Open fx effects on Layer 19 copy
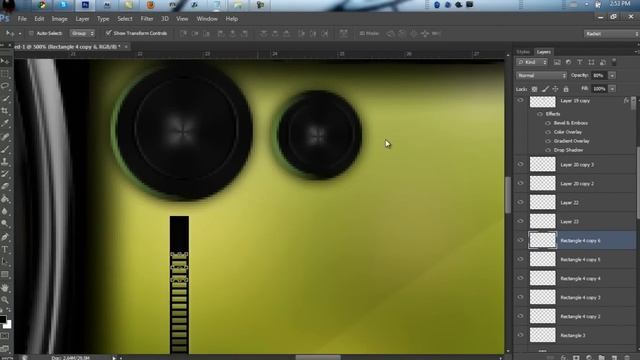The height and width of the screenshot is (360, 640). (626, 100)
